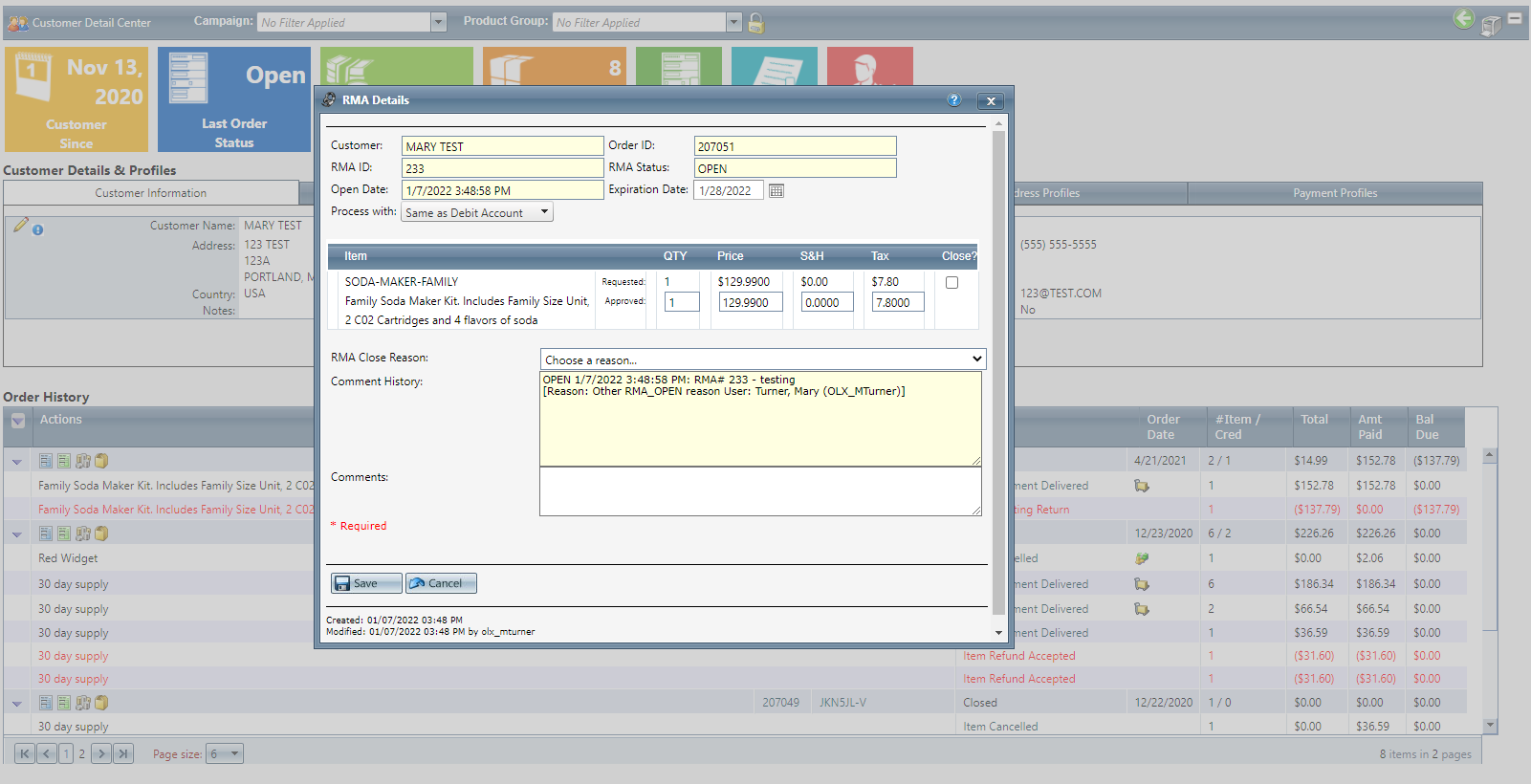Select the 'Red Widget' order item

coord(68,558)
